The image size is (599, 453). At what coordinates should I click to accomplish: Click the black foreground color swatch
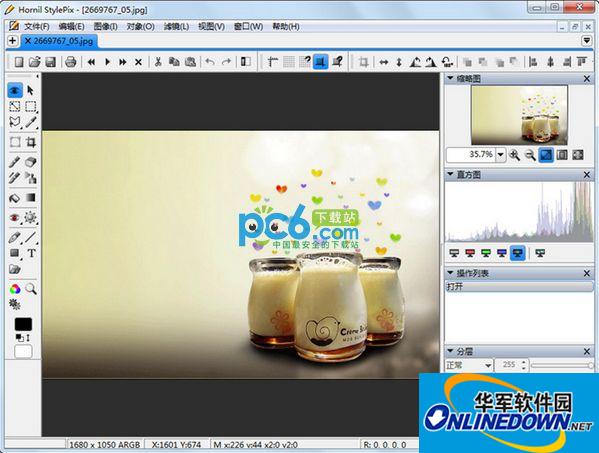[x=23, y=324]
